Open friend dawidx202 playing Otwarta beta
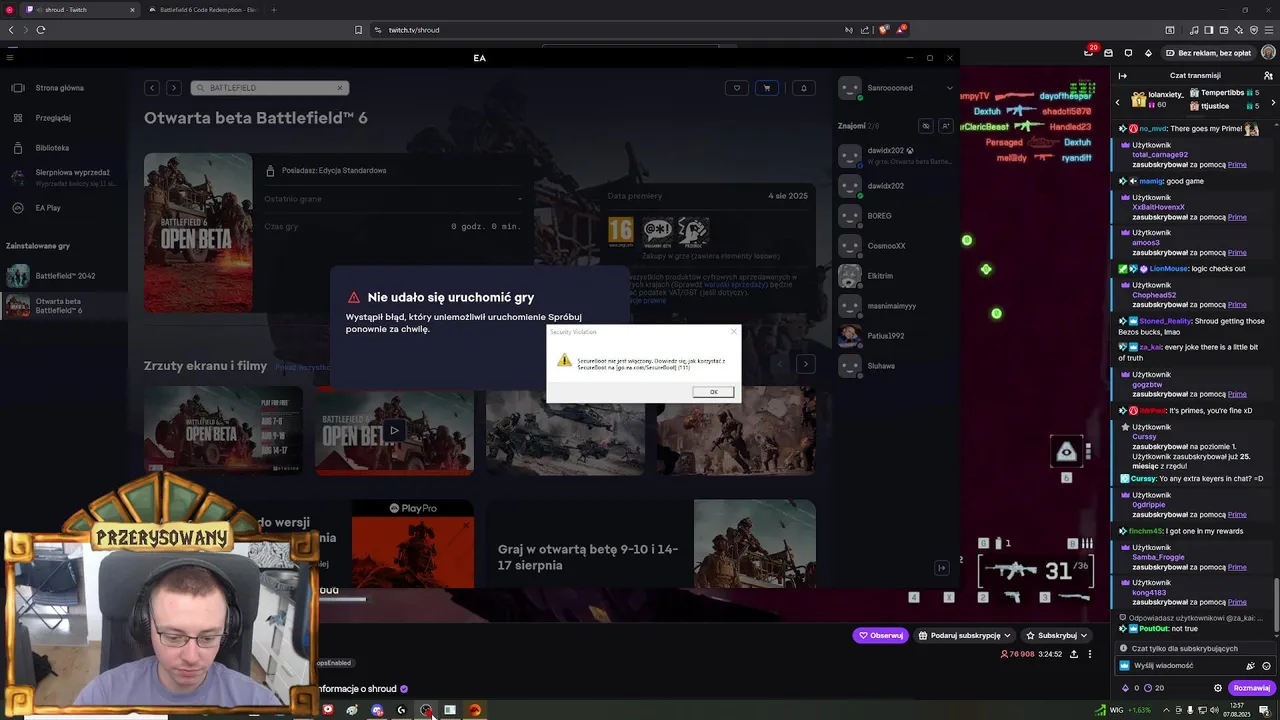 click(x=895, y=155)
